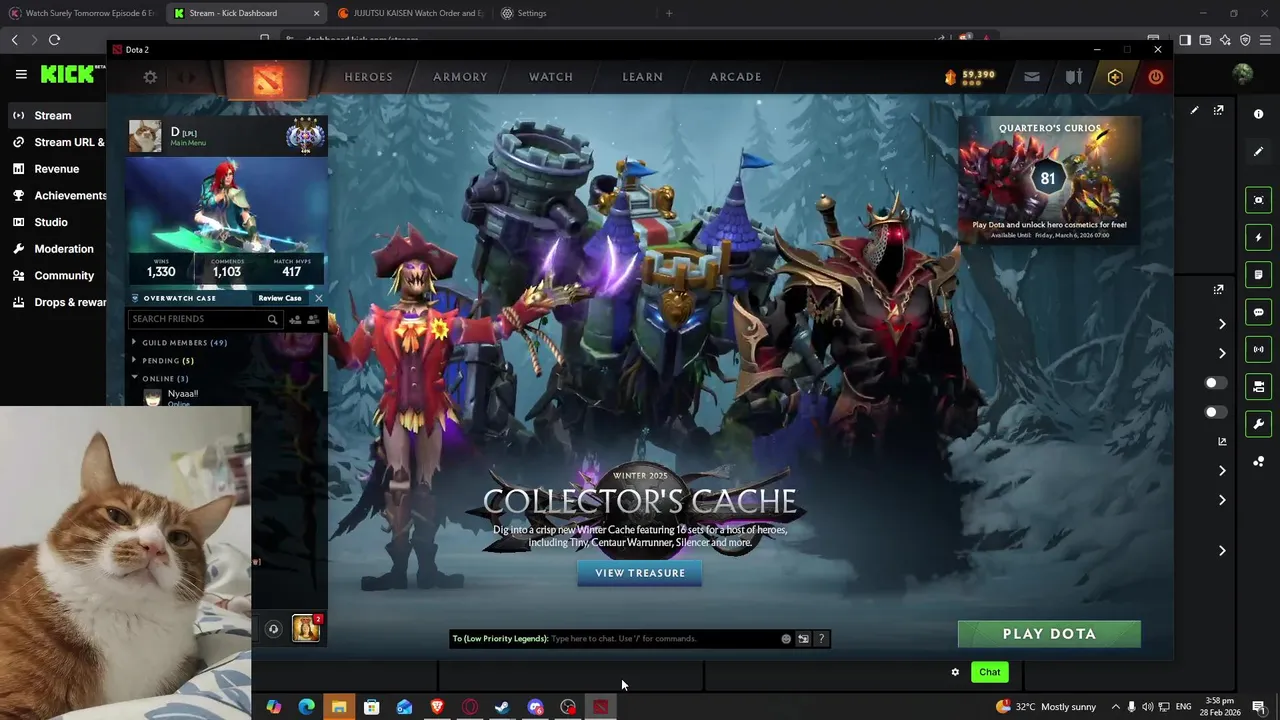Click the add friend icon
1280x720 pixels.
click(295, 319)
